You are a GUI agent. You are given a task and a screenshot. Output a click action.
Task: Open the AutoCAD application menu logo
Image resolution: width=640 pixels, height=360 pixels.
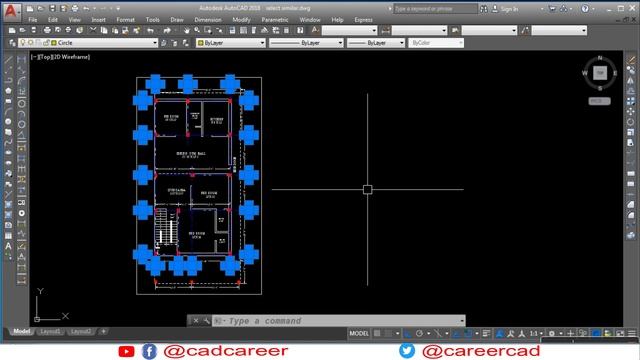[x=11, y=11]
